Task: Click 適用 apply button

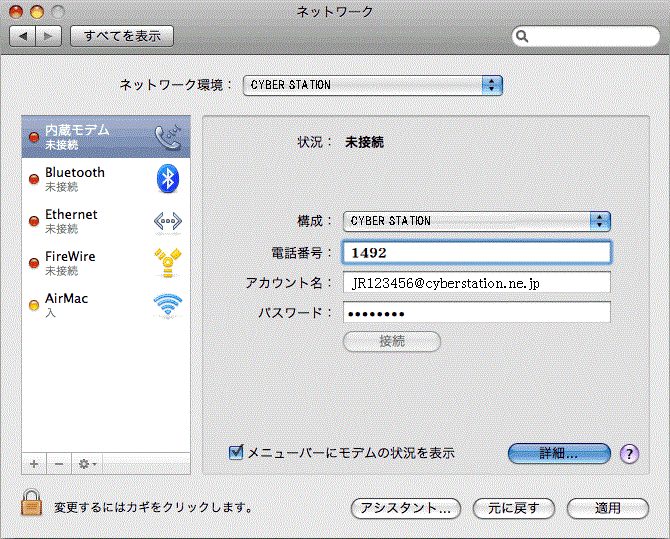Action: click(608, 508)
